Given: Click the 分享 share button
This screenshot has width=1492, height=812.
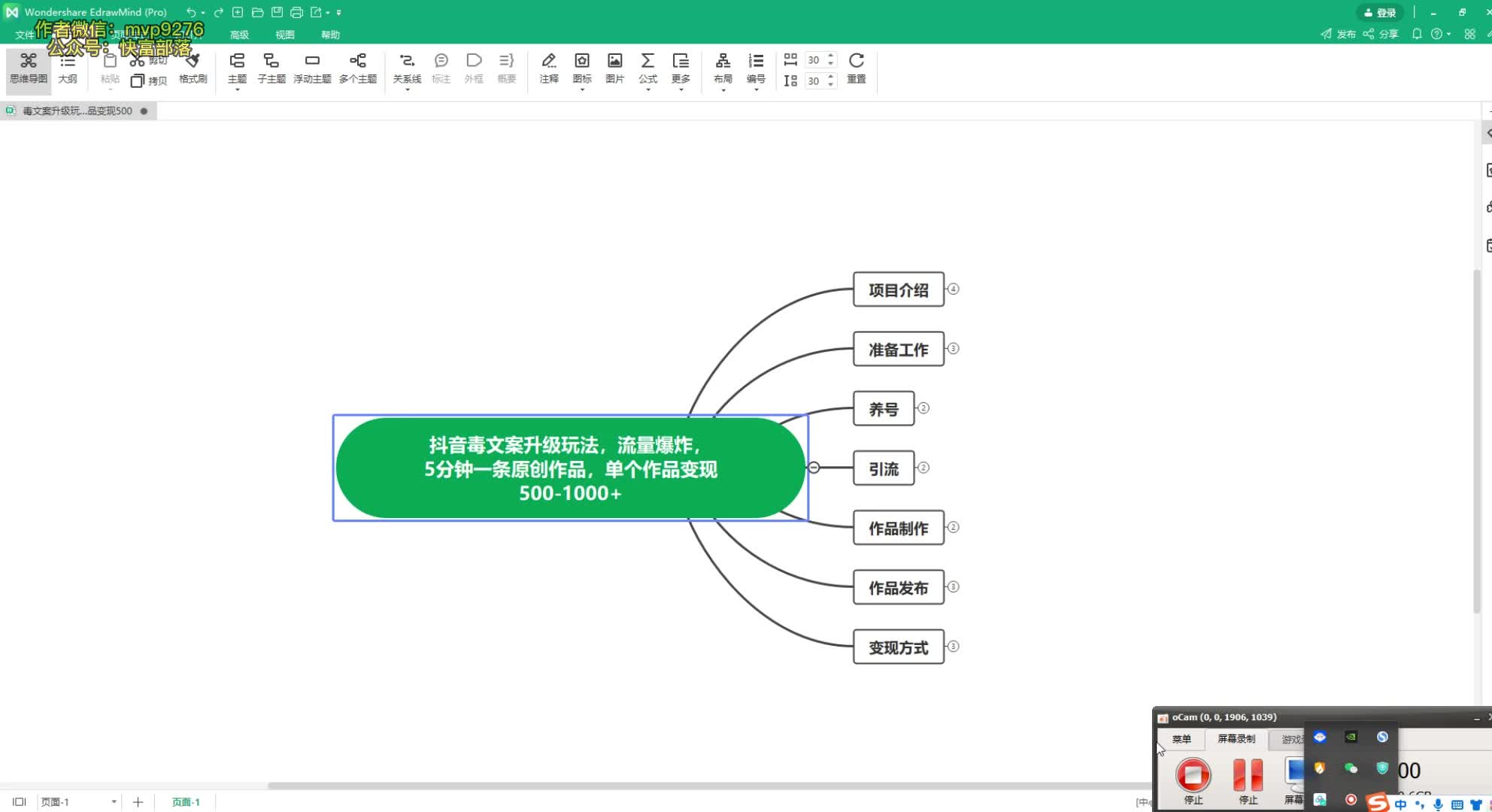Looking at the screenshot, I should click(x=1381, y=34).
